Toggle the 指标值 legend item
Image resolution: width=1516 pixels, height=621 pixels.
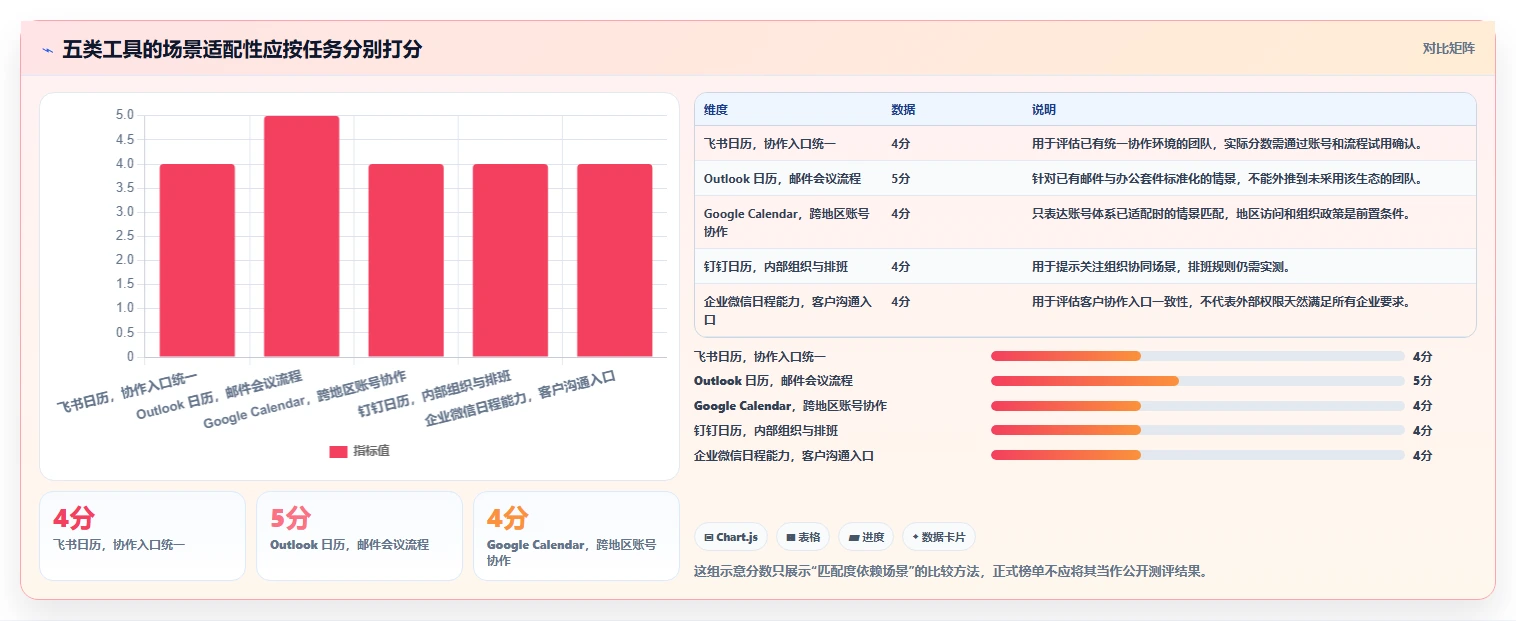point(360,451)
